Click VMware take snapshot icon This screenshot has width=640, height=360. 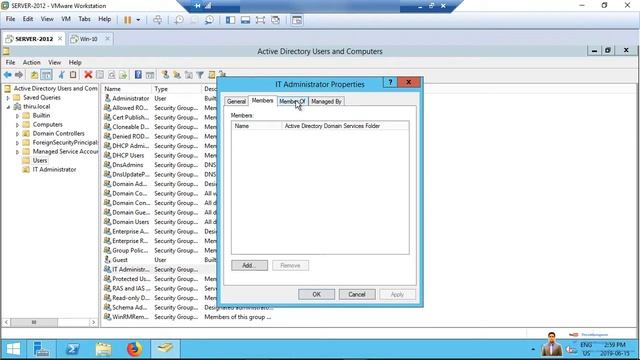point(179,20)
